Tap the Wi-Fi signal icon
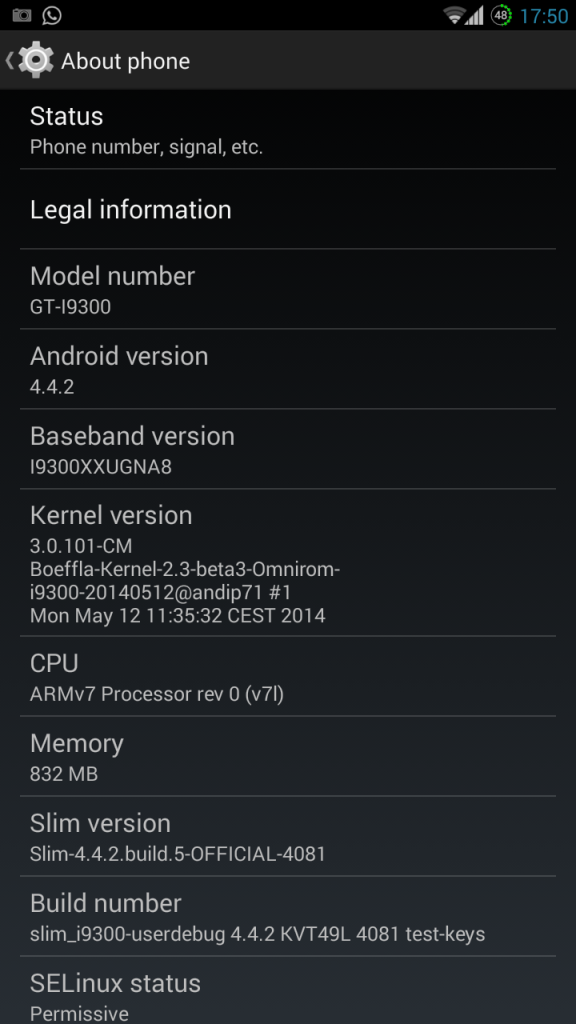The height and width of the screenshot is (1024, 576). pyautogui.click(x=453, y=15)
